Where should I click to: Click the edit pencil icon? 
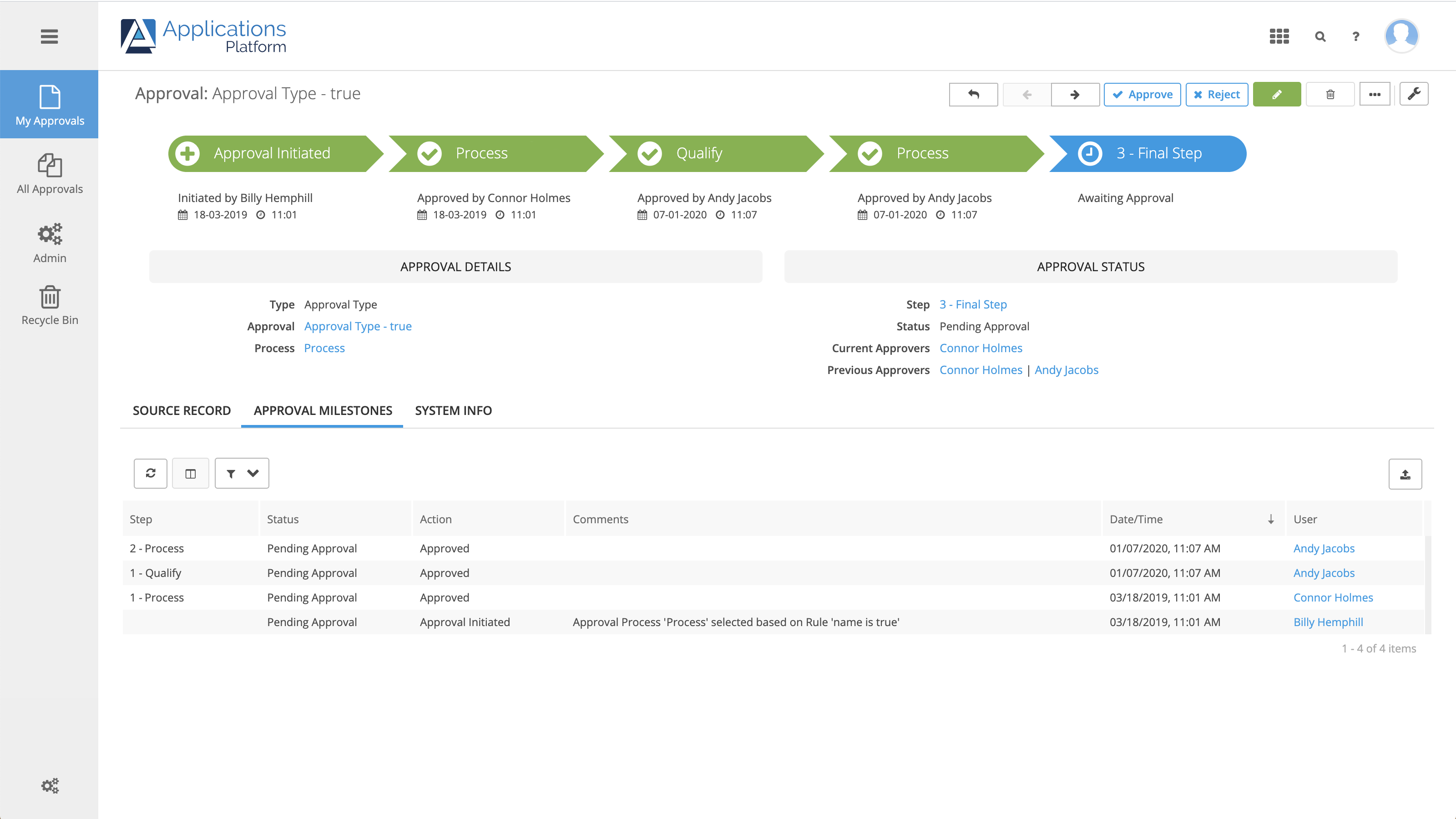(x=1277, y=94)
